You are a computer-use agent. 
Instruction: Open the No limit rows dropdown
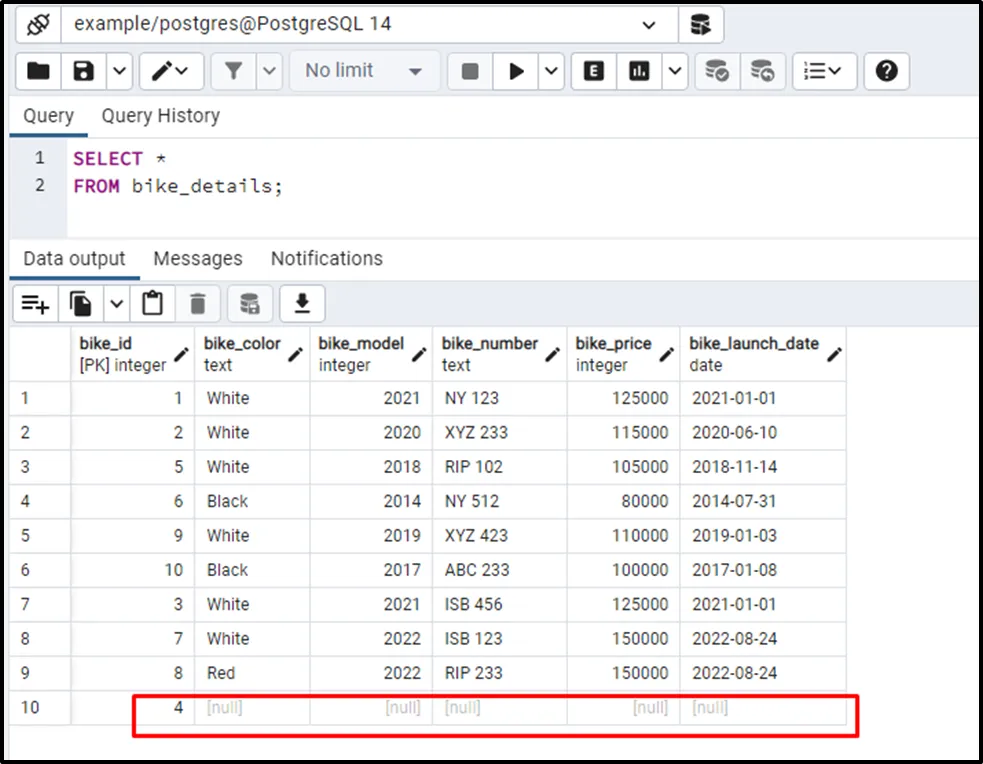pos(364,71)
